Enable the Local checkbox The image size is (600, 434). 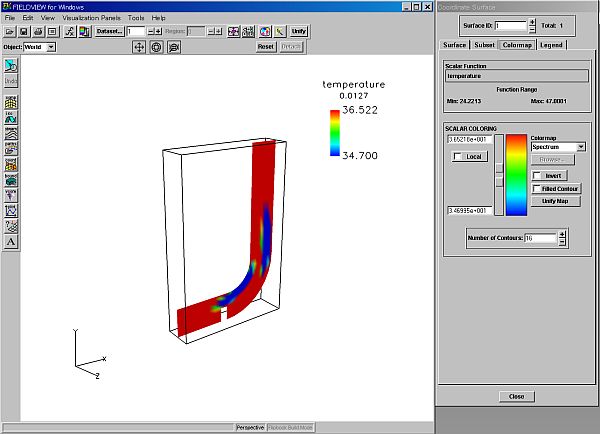[457, 157]
